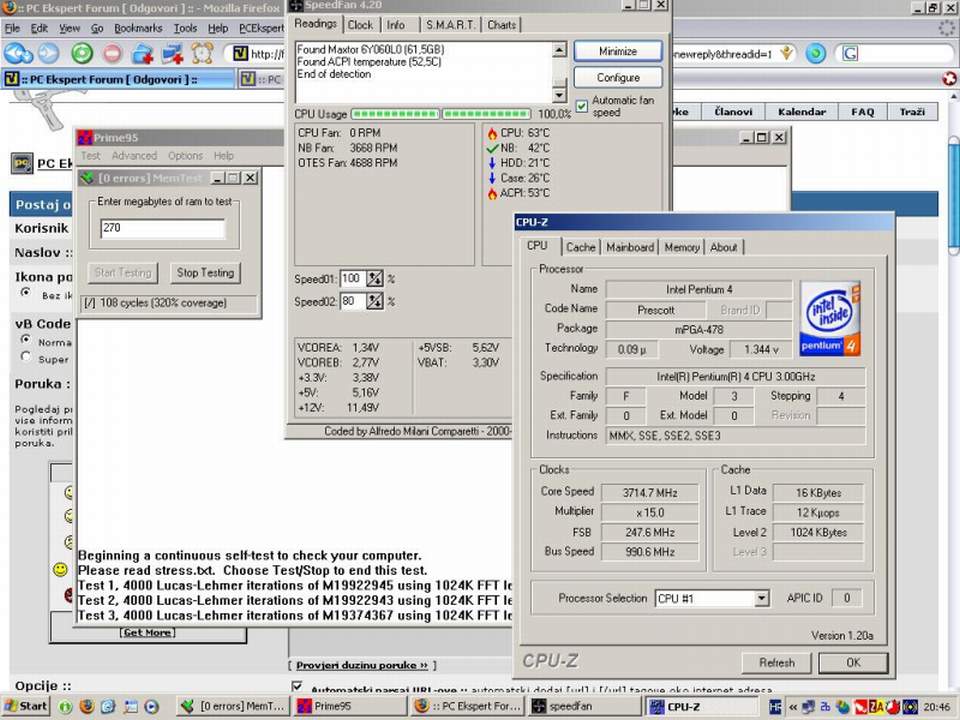Click the Google search engine icon
The height and width of the screenshot is (720, 960).
pos(850,54)
